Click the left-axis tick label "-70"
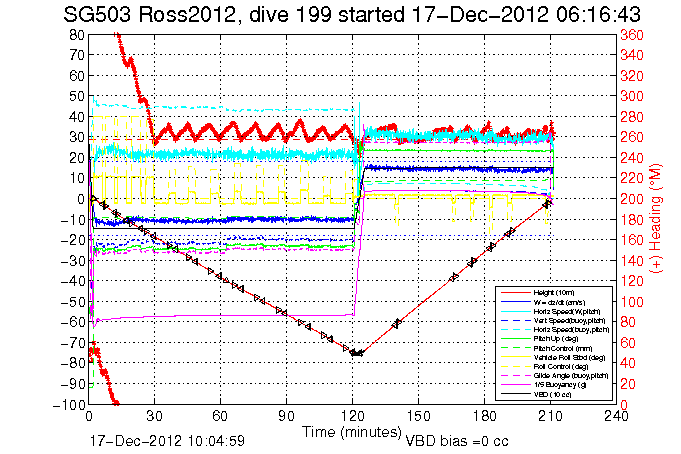Image resolution: width=681 pixels, height=454 pixels. click(x=73, y=343)
